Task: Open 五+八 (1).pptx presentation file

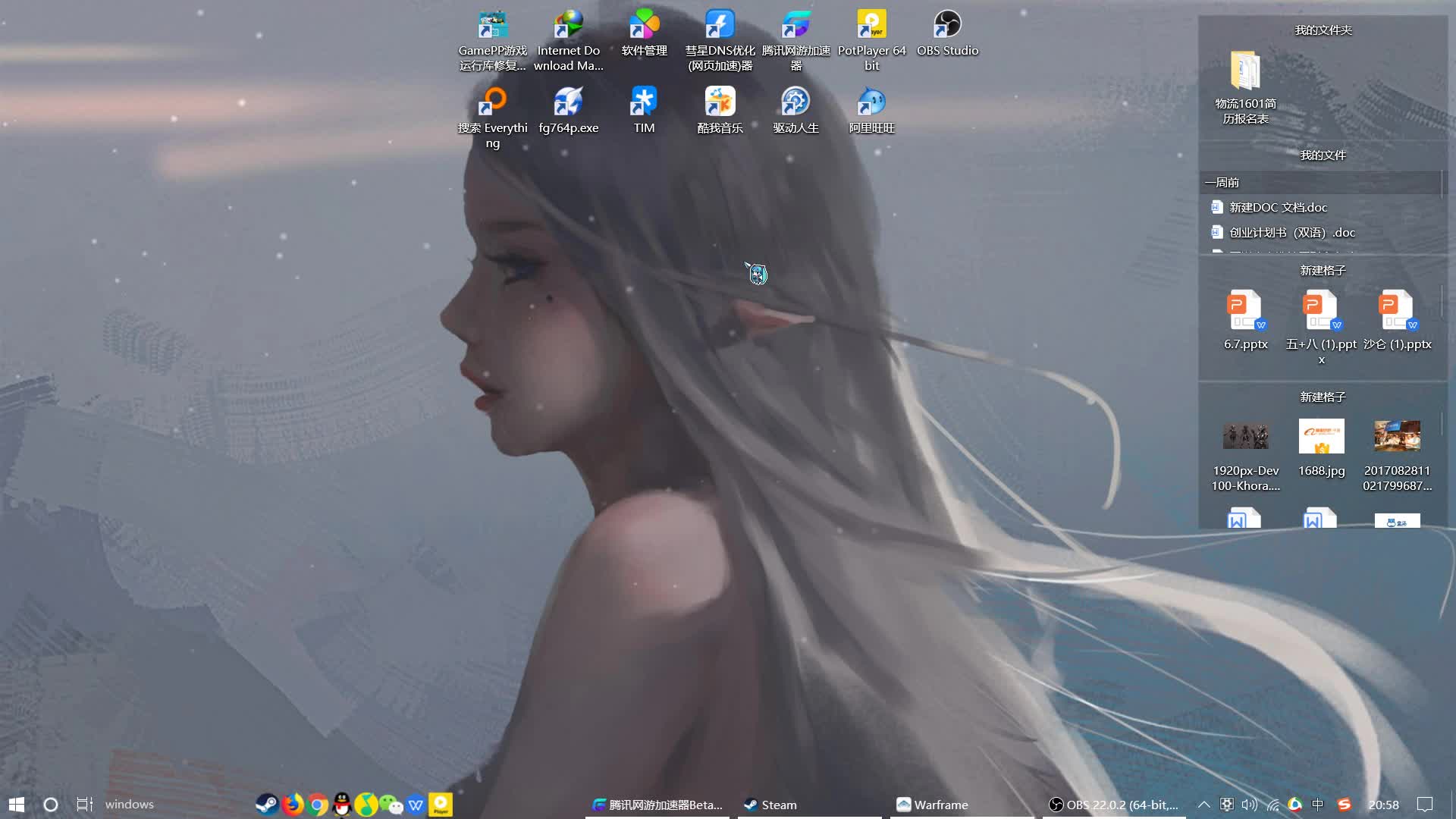Action: coord(1322,328)
